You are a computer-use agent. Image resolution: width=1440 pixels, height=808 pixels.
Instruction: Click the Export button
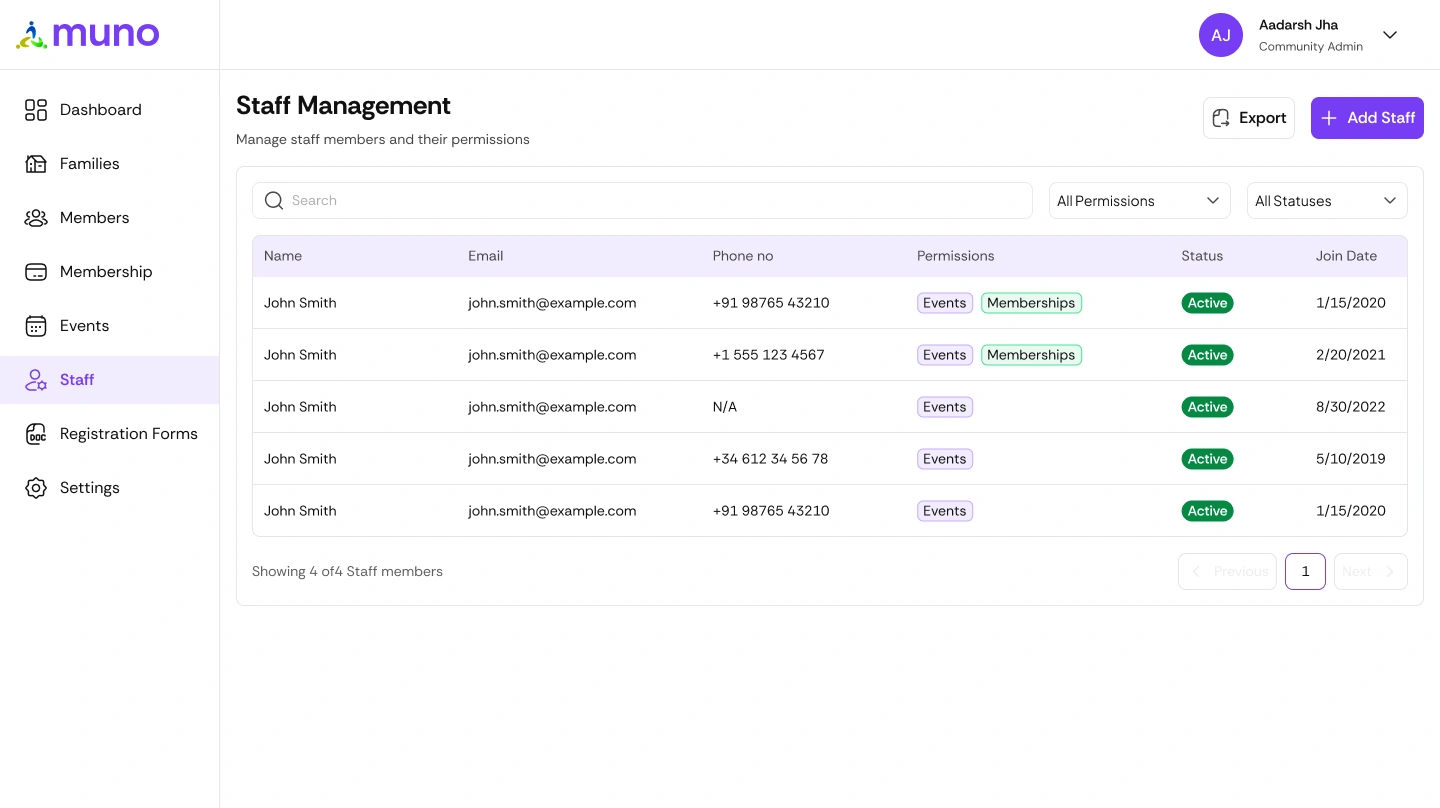click(x=1249, y=118)
